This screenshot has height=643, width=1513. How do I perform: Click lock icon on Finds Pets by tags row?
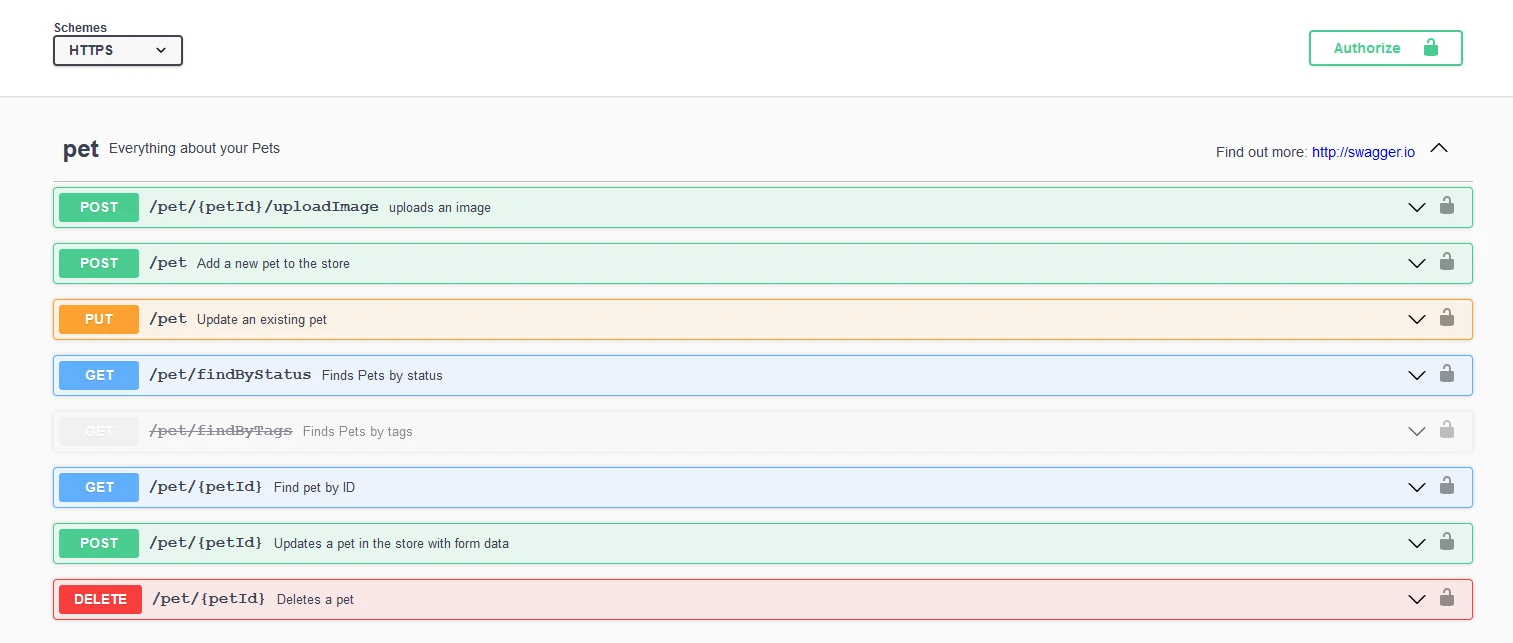point(1446,430)
